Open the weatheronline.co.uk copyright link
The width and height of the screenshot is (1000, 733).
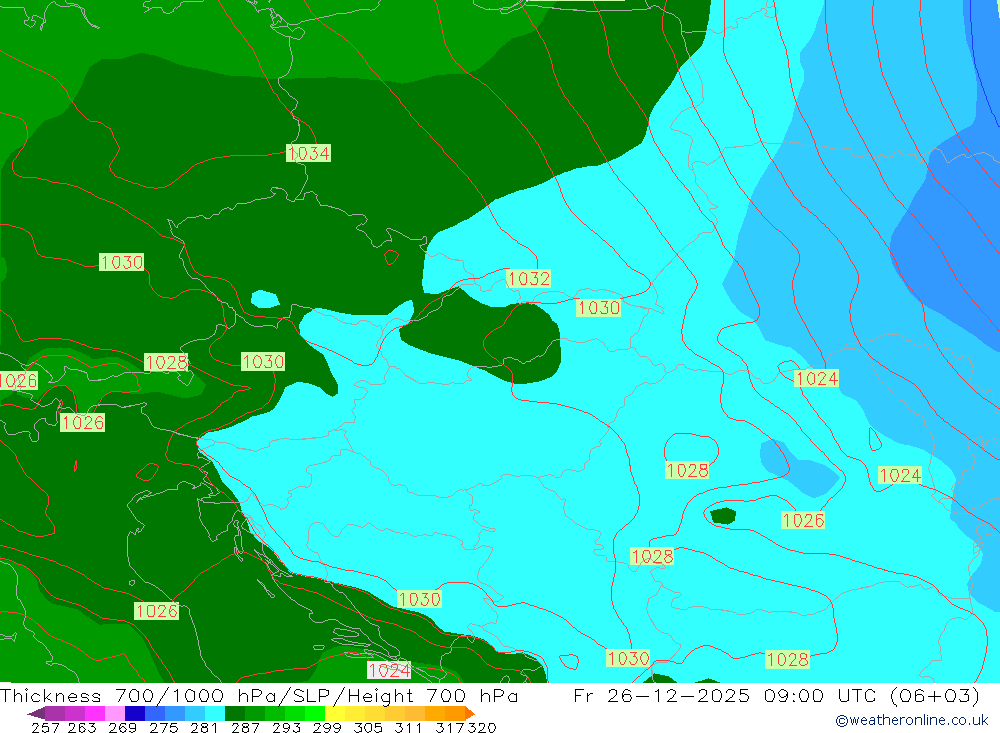911,720
